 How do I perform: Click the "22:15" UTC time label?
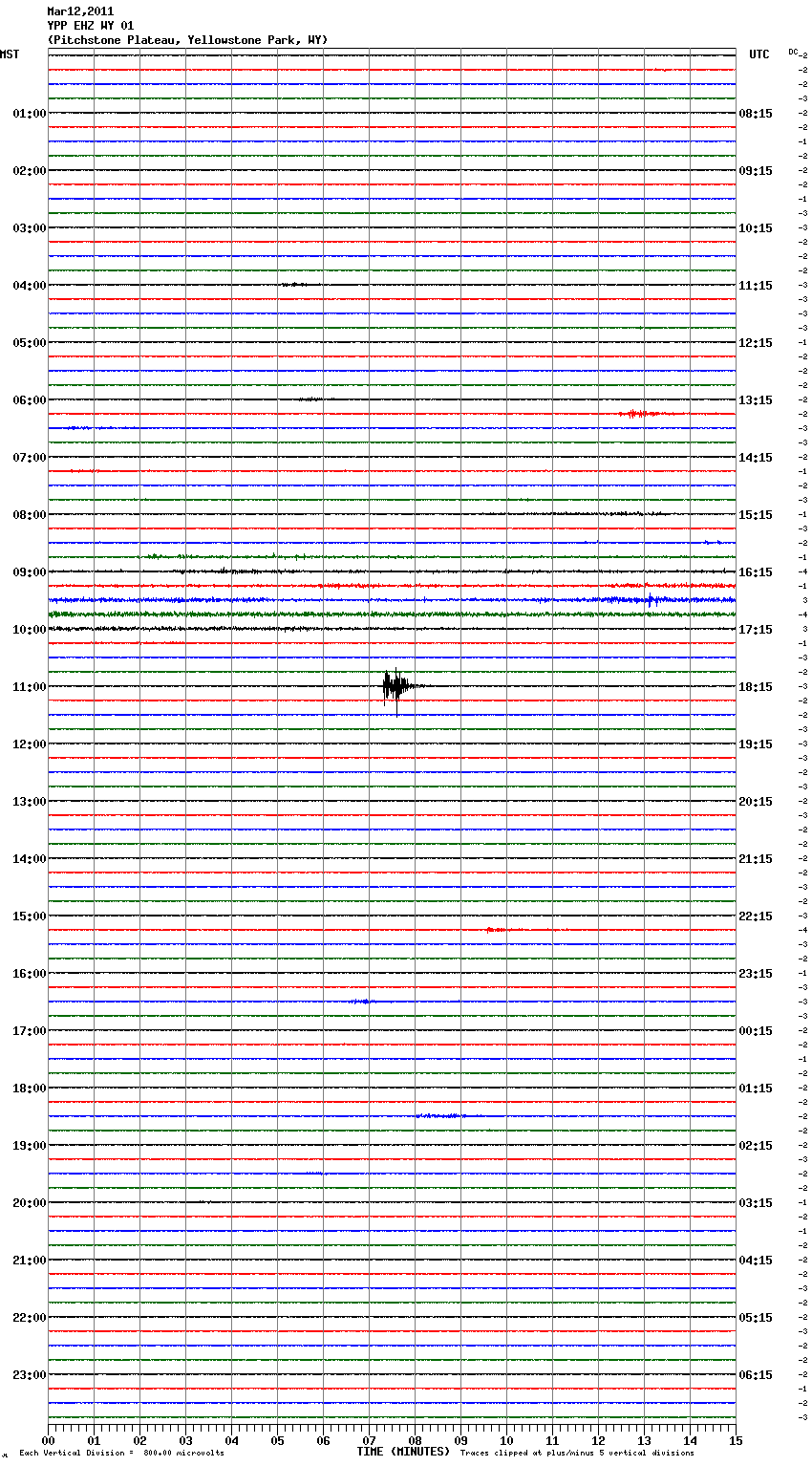tap(756, 916)
